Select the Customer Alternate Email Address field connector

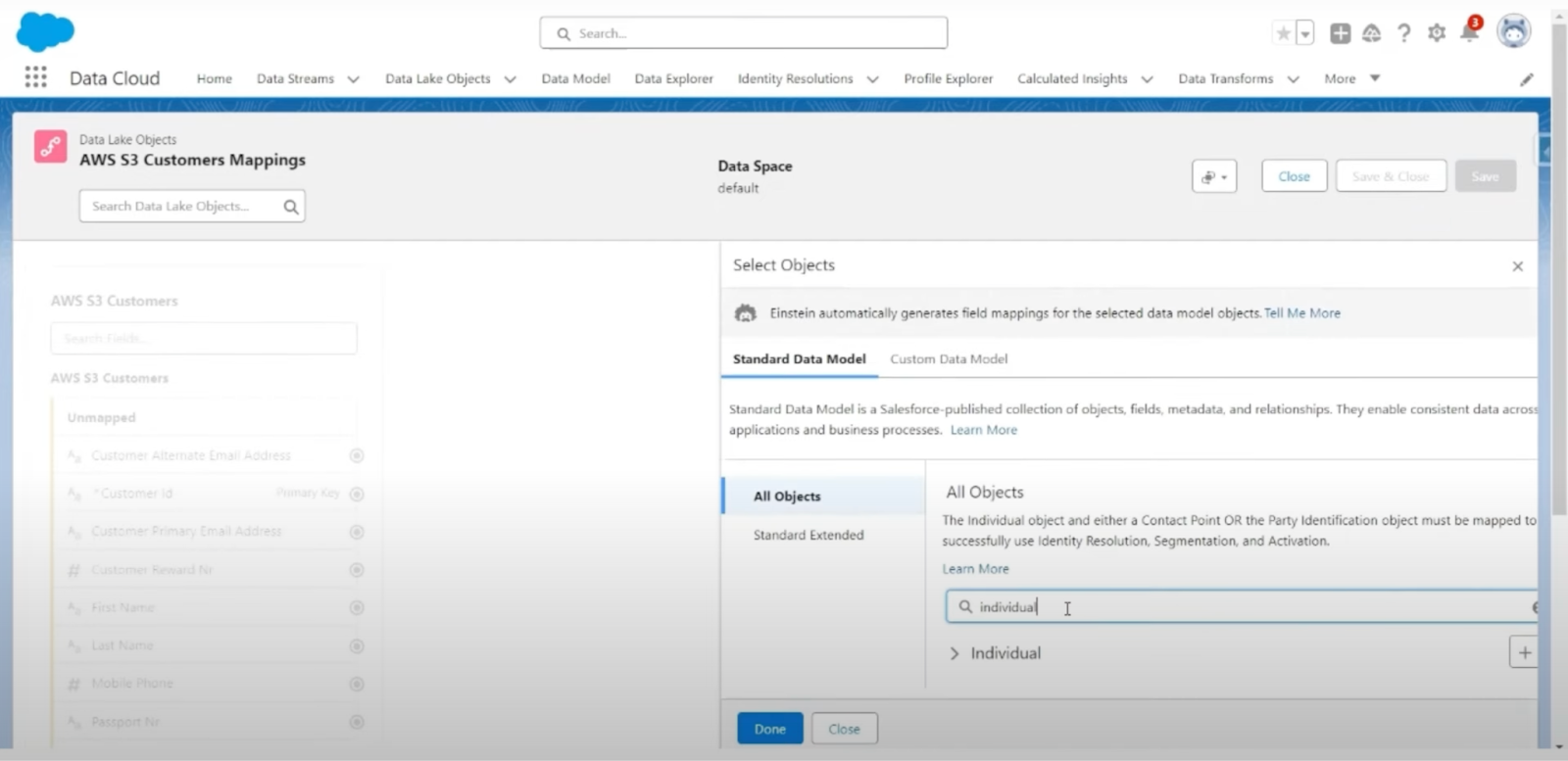357,455
